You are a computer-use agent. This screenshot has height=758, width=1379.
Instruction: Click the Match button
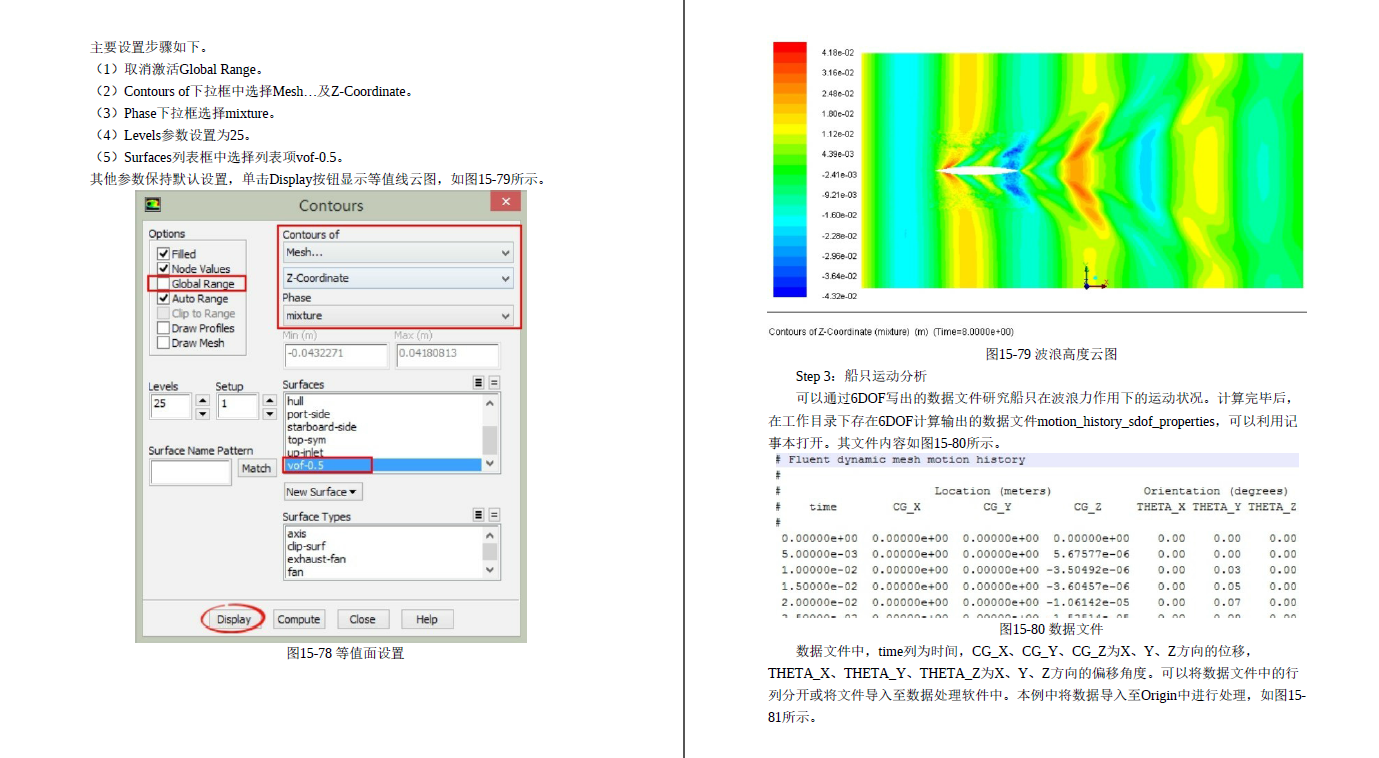tap(258, 467)
